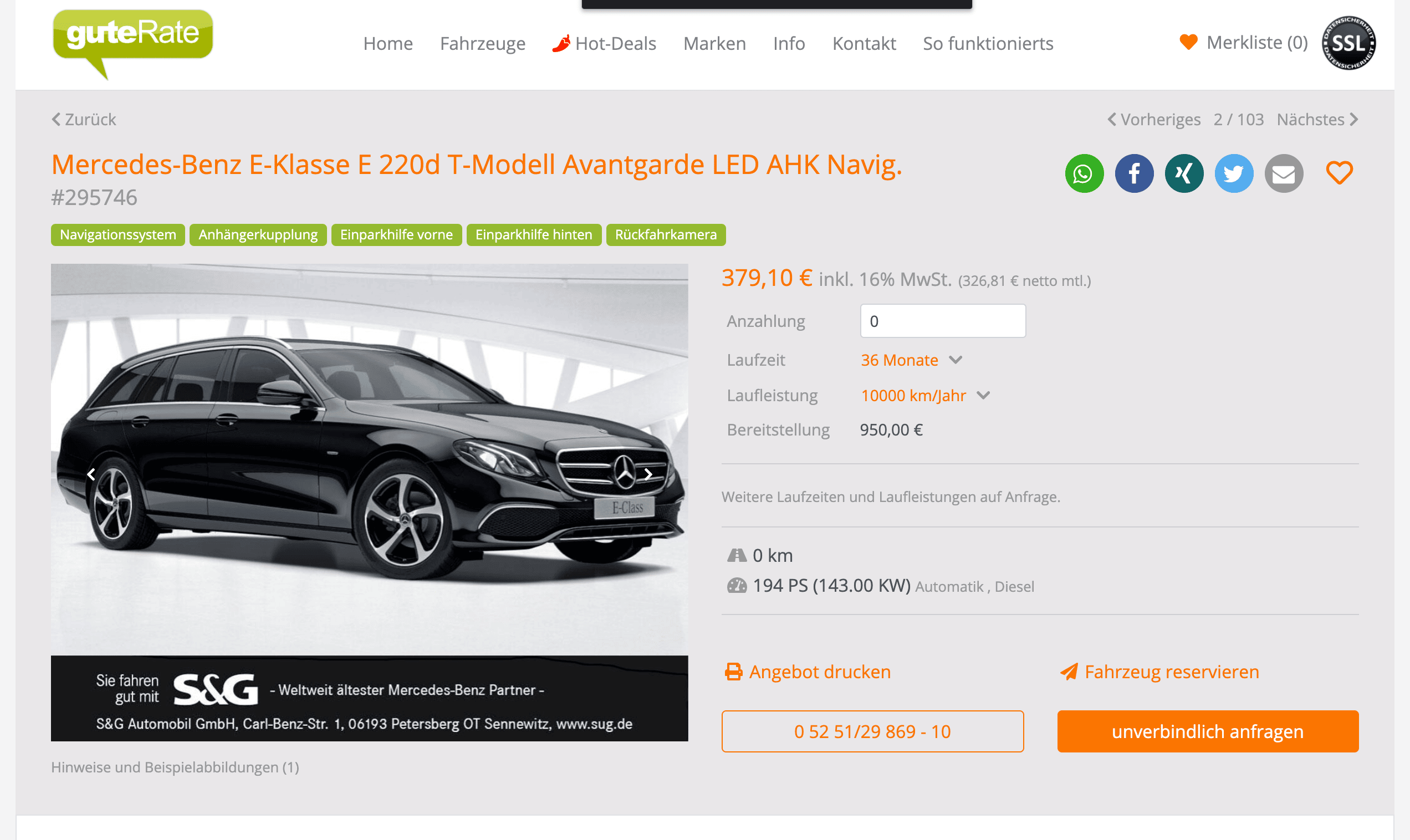Share this car on Facebook
Viewport: 1410px width, 840px height.
pyautogui.click(x=1134, y=173)
